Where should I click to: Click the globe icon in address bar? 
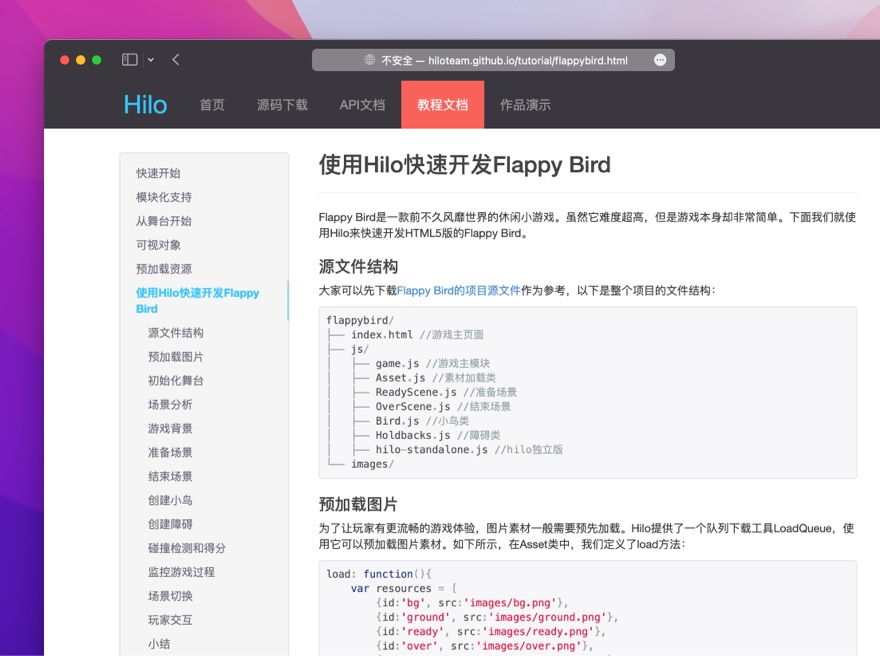(370, 60)
